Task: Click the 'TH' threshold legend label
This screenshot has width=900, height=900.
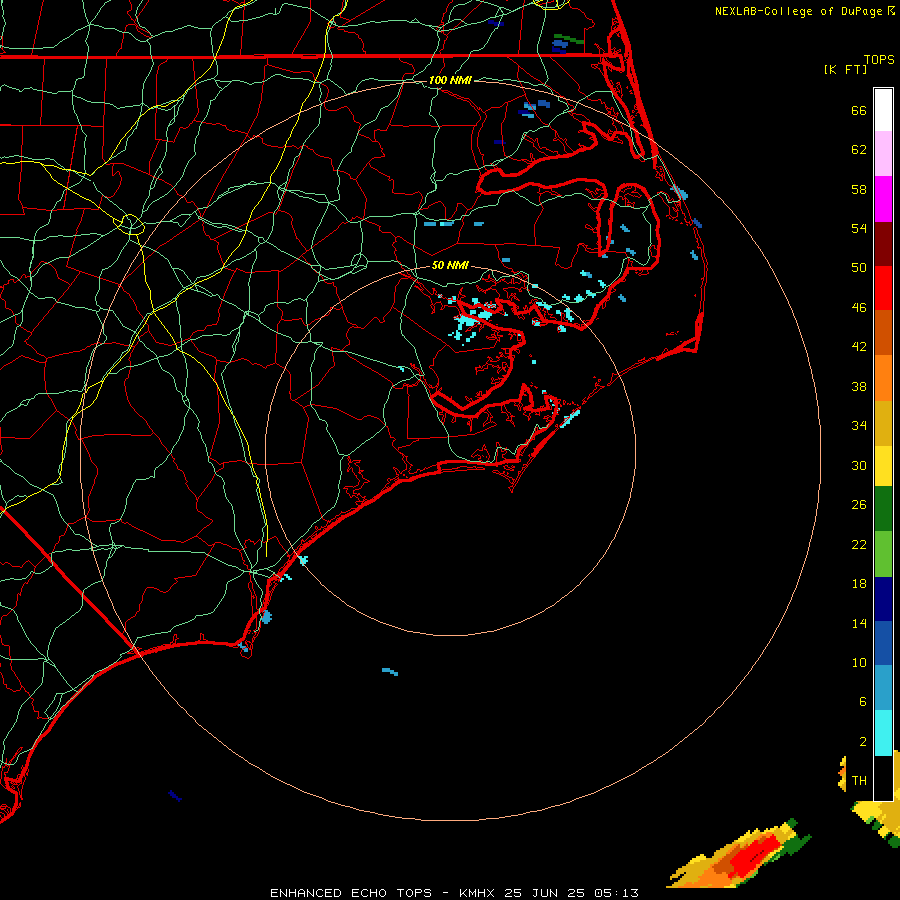Action: coord(859,780)
